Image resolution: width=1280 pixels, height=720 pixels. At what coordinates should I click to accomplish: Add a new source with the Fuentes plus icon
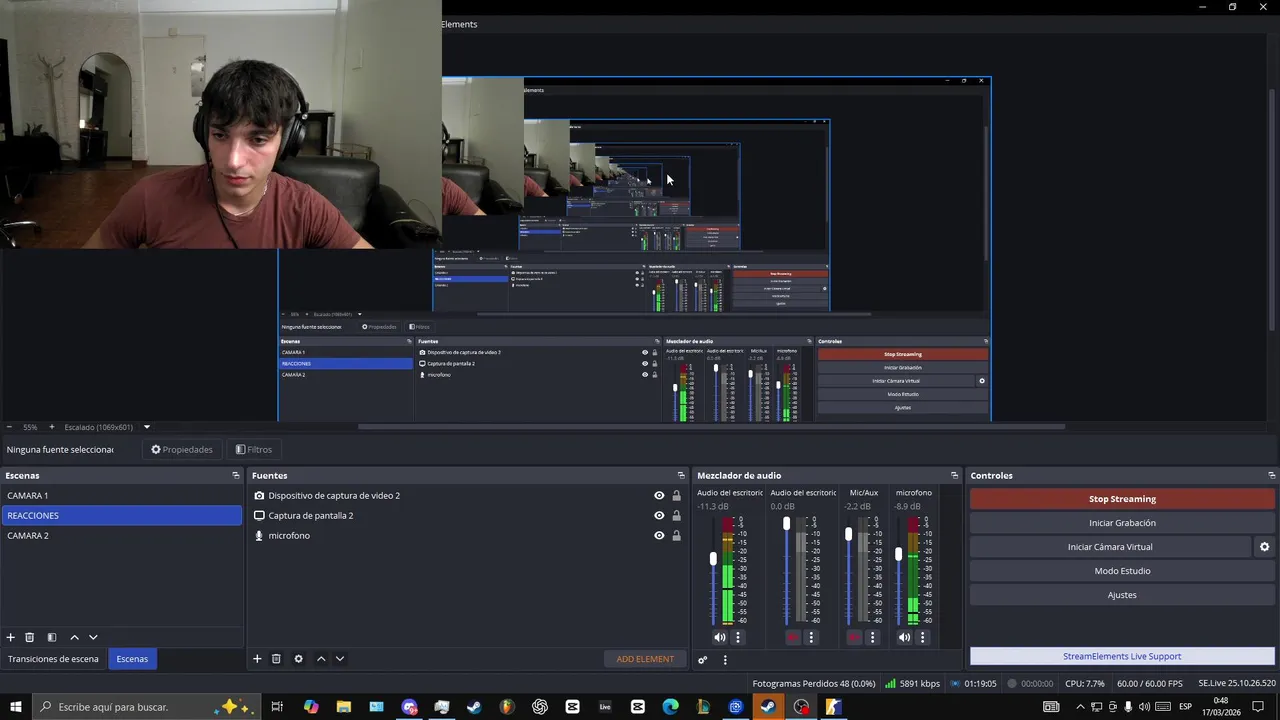[x=257, y=659]
